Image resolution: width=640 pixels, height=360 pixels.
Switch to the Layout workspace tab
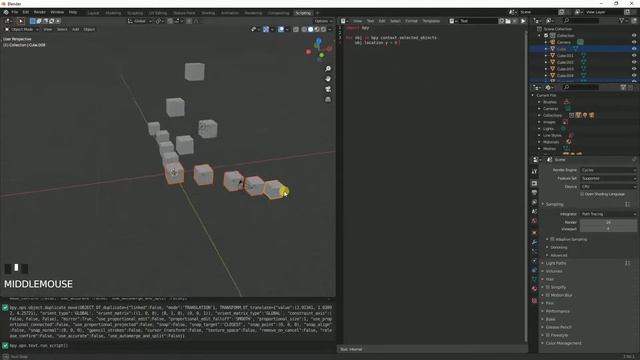point(93,13)
